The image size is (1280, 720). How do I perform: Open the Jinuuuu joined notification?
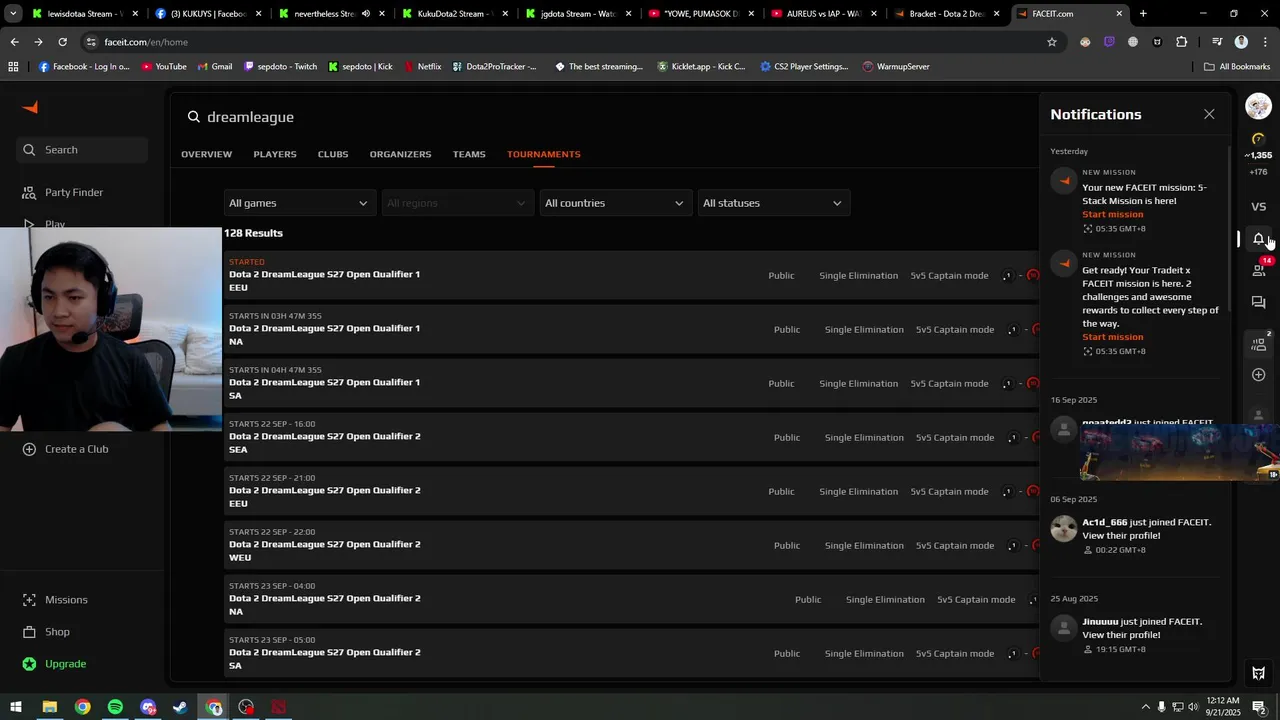pyautogui.click(x=1135, y=634)
